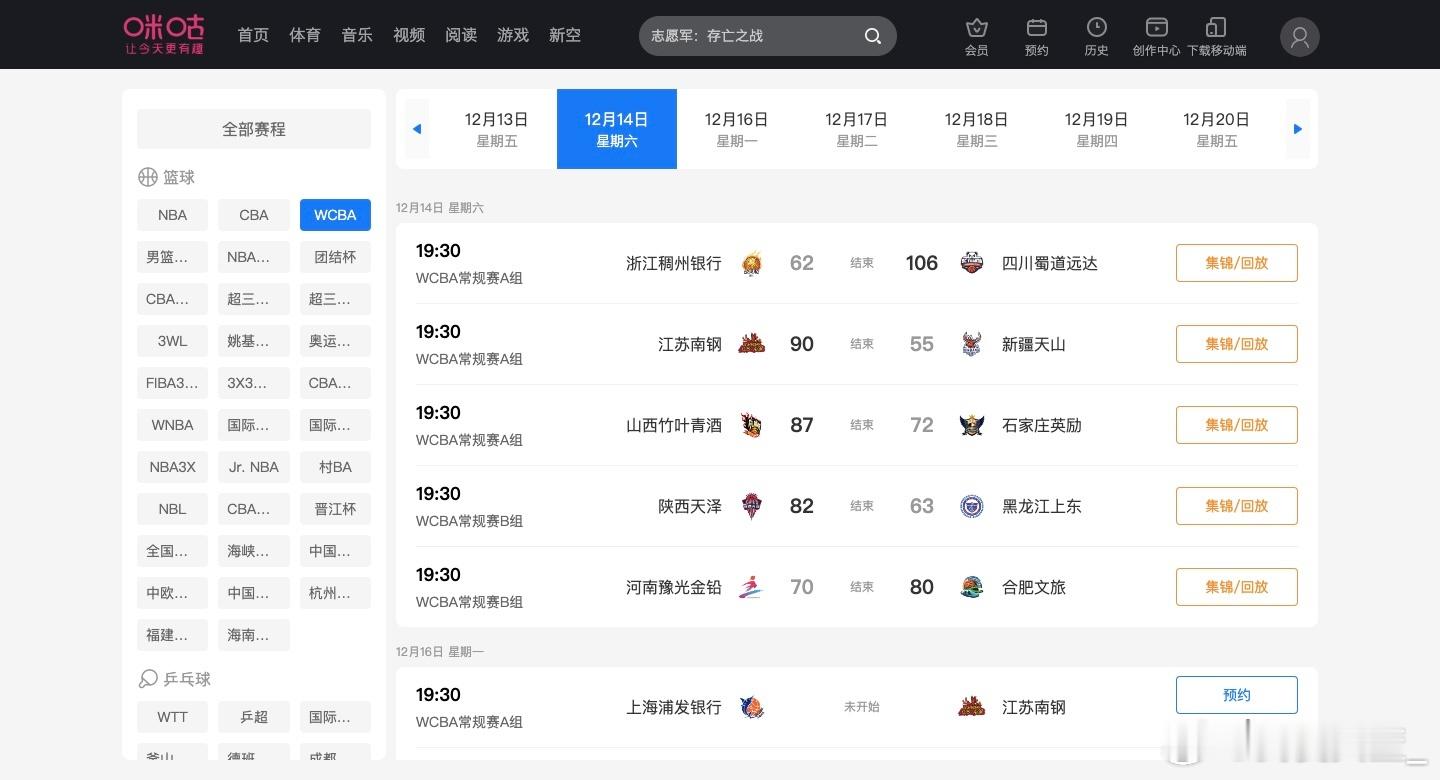The image size is (1440, 780).
Task: Show later dates with right arrow
Action: point(1298,129)
